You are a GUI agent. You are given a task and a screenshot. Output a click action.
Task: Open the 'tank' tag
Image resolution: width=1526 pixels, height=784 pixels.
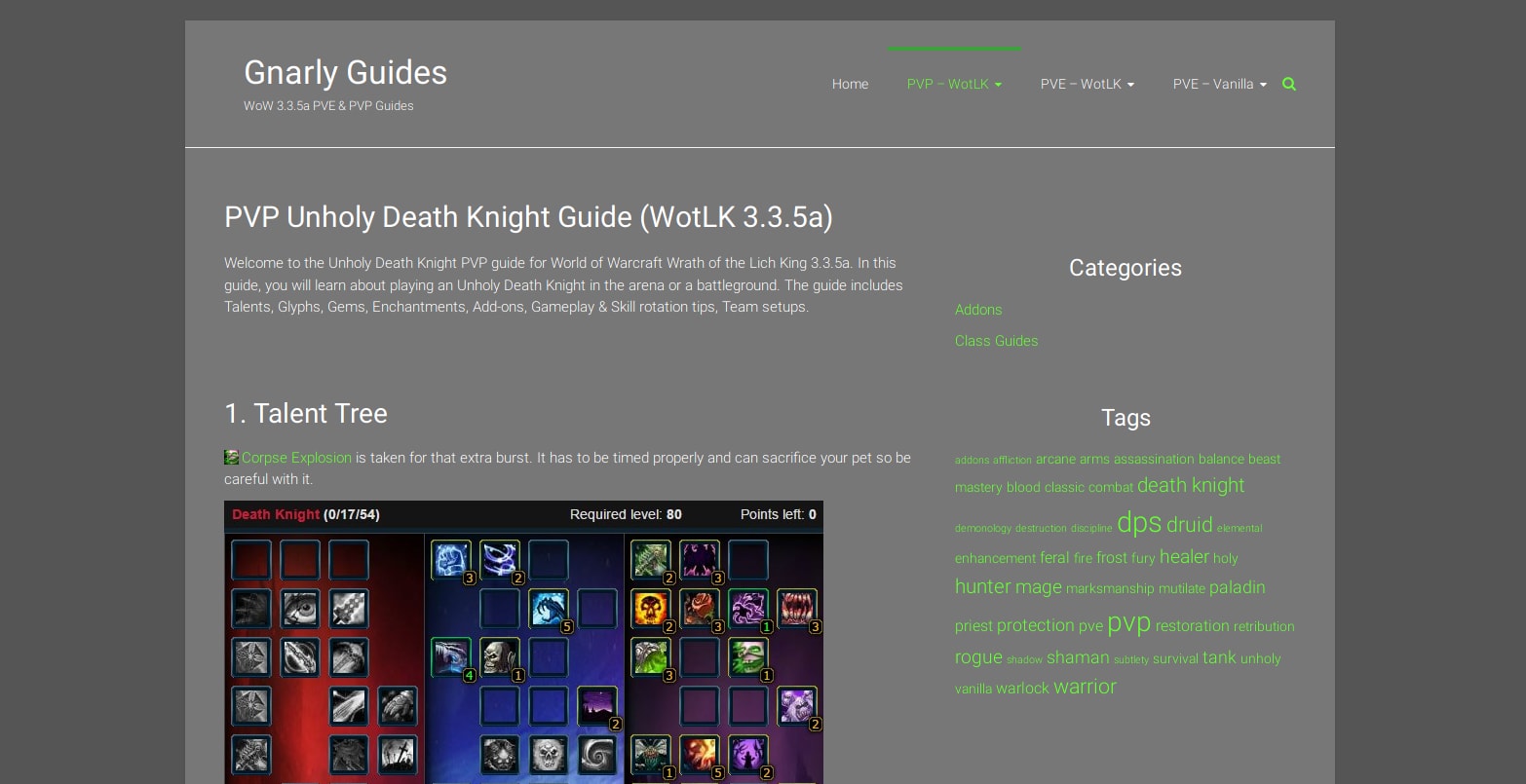point(1219,657)
